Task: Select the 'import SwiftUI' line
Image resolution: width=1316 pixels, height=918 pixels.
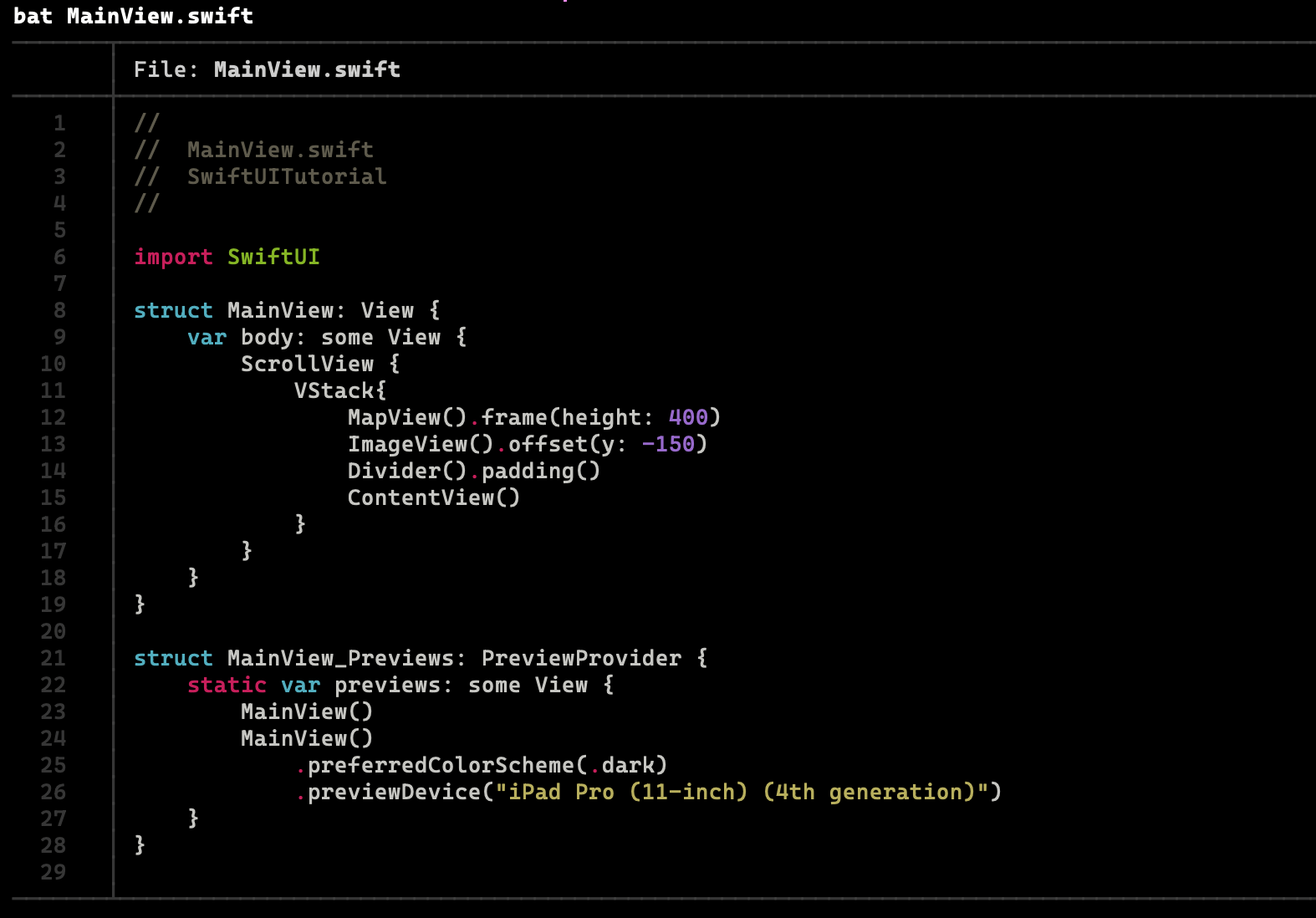Action: (227, 257)
